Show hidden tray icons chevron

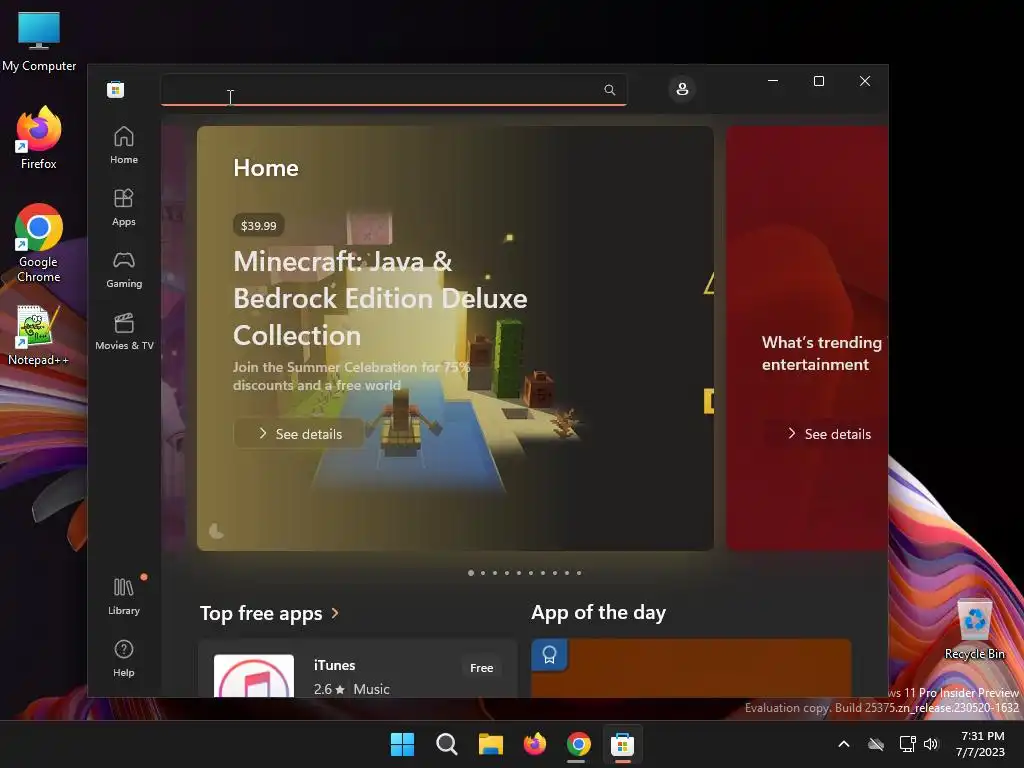pyautogui.click(x=844, y=744)
